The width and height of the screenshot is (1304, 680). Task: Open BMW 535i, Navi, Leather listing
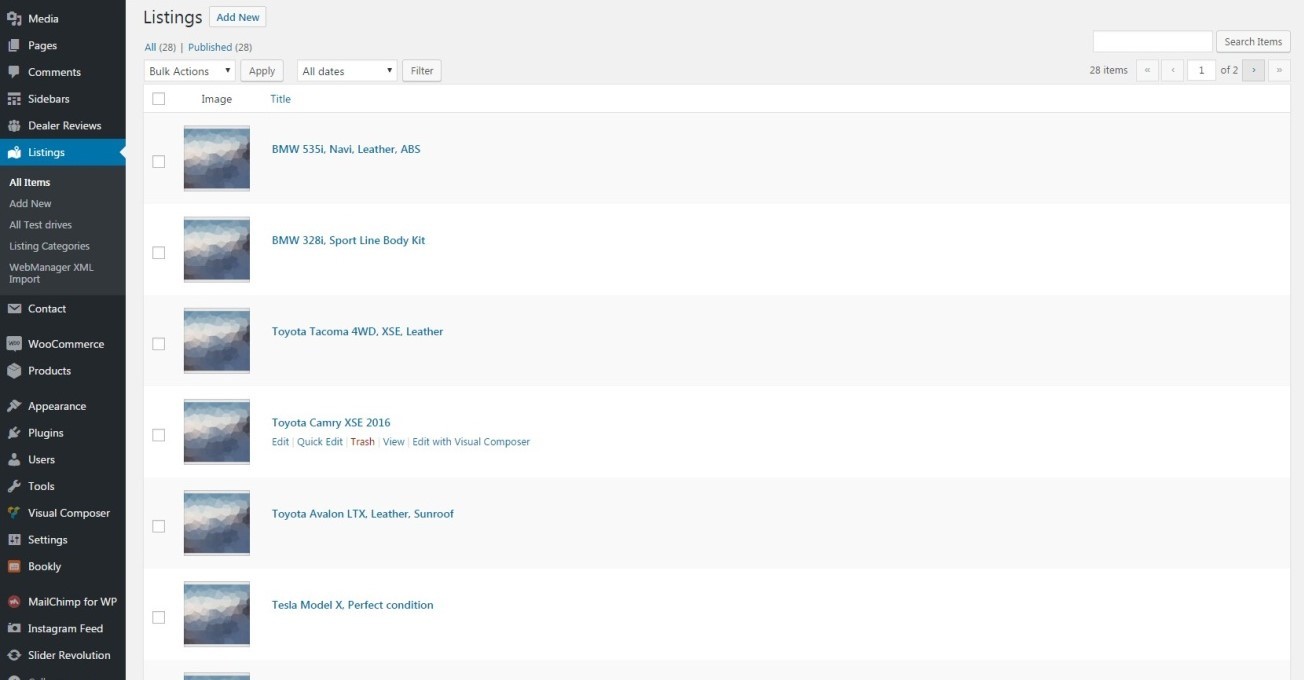[346, 149]
